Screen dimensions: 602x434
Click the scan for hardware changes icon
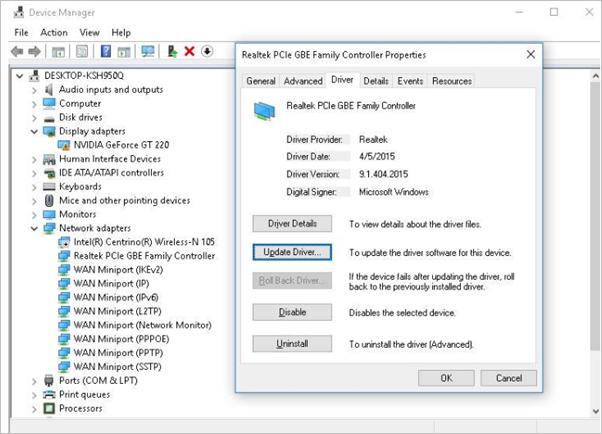[x=148, y=52]
